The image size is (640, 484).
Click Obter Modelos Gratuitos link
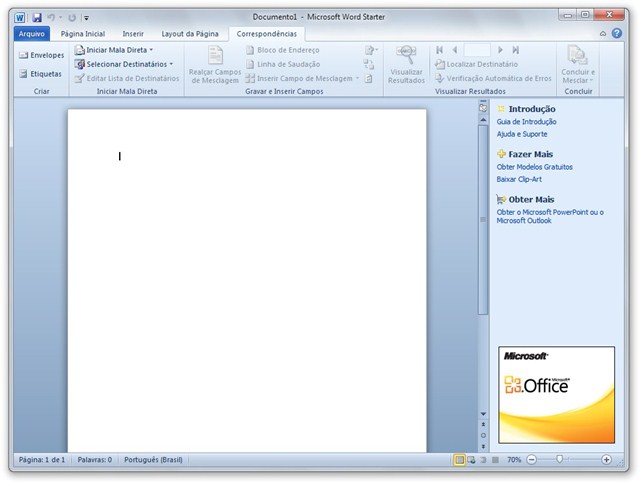tap(534, 167)
